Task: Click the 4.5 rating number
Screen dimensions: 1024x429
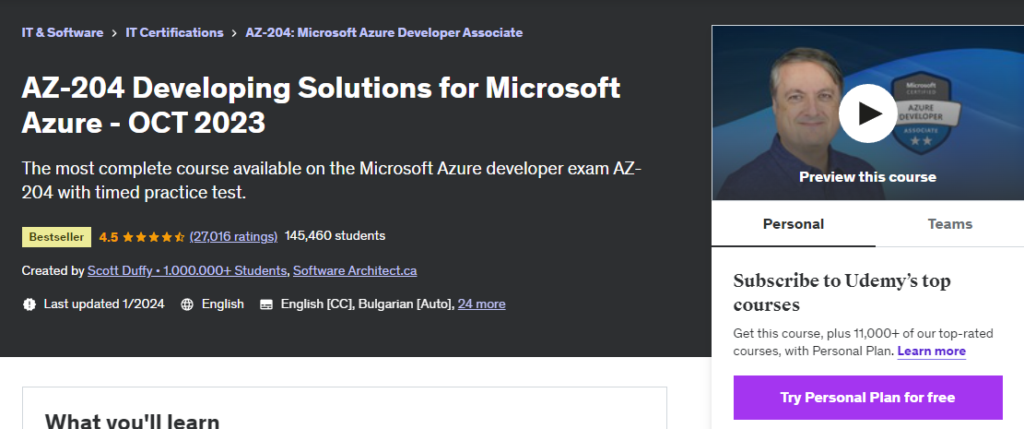Action: (x=108, y=237)
